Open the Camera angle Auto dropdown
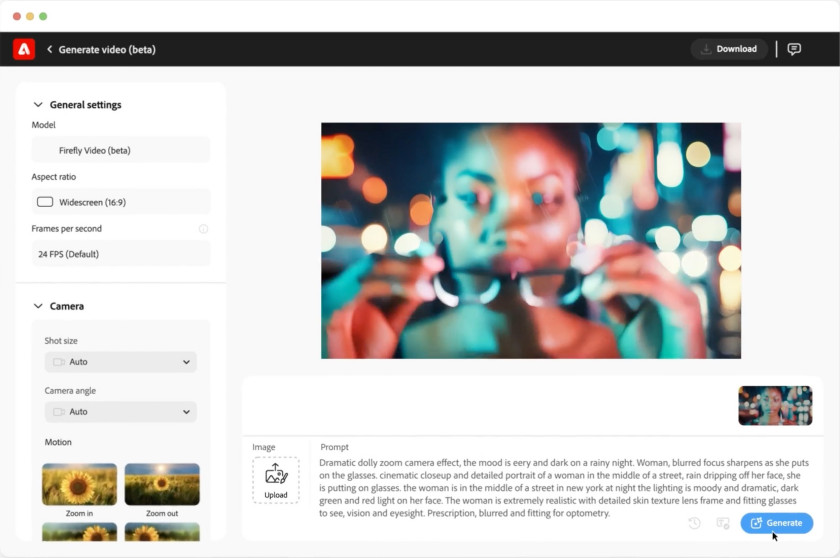The height and width of the screenshot is (558, 840). [x=121, y=412]
